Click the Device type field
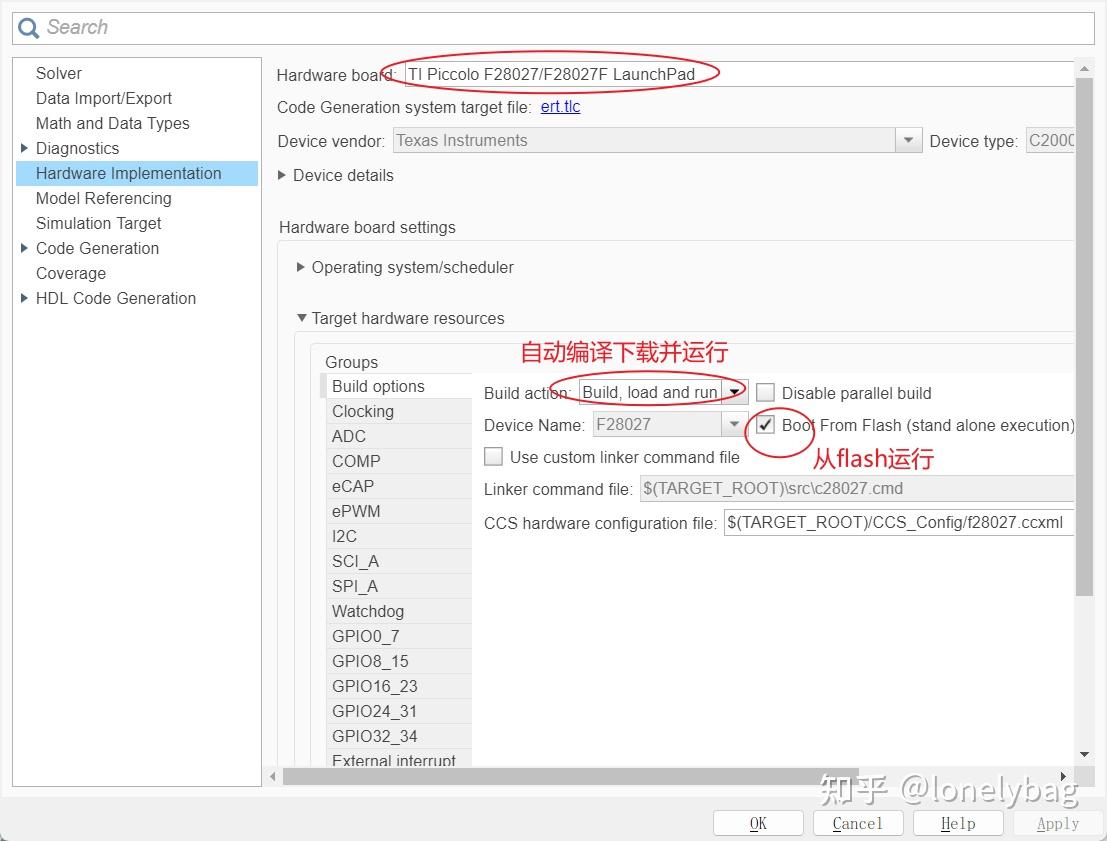The image size is (1107, 841). (x=1050, y=141)
